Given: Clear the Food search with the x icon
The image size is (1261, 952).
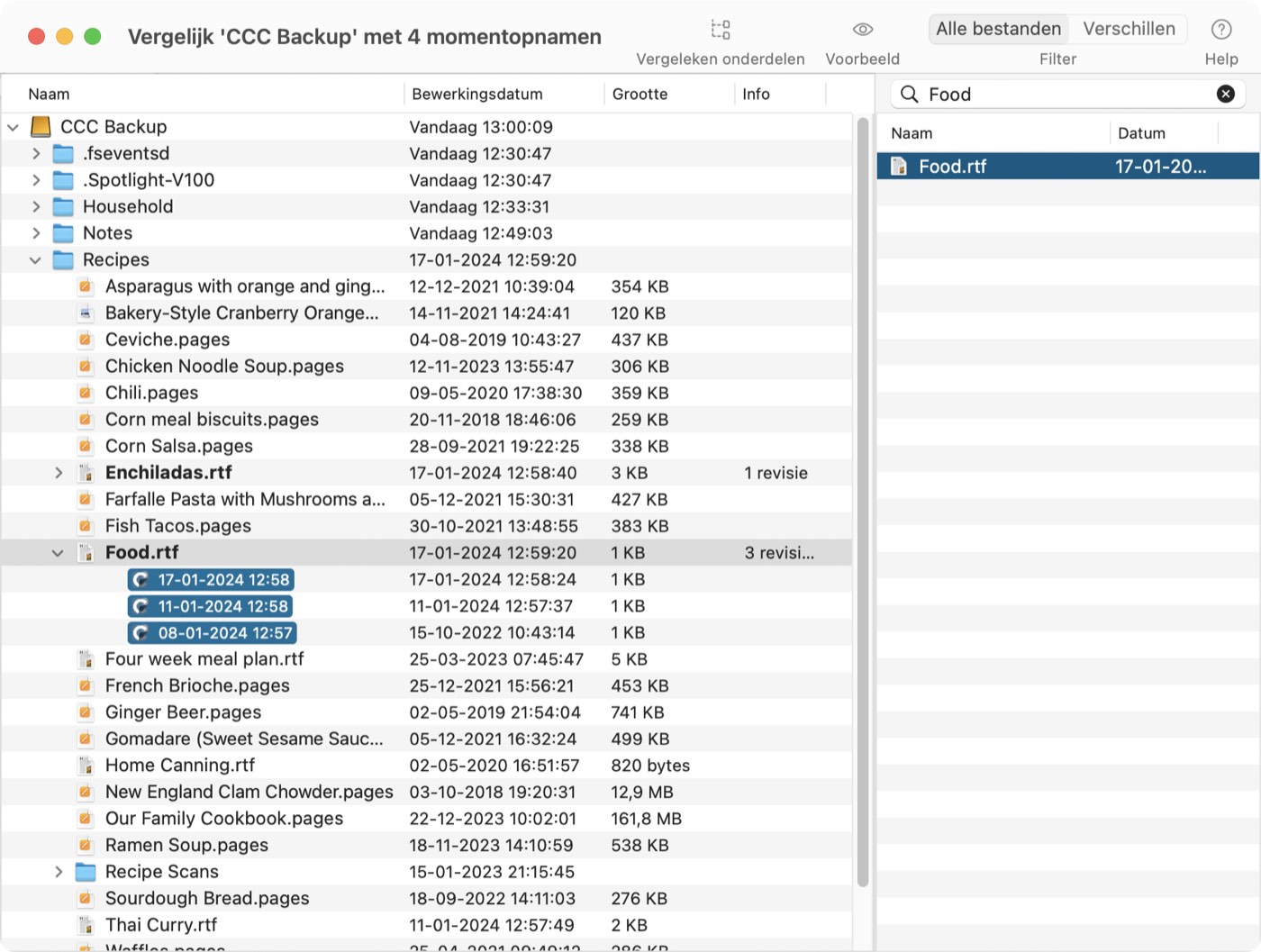Looking at the screenshot, I should [x=1225, y=94].
